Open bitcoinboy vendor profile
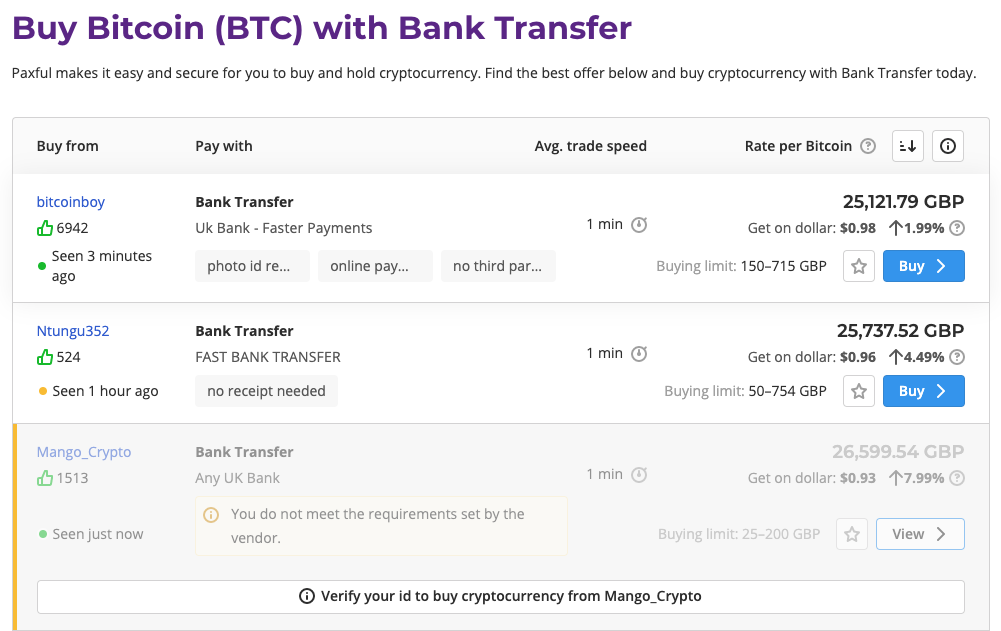 [70, 202]
